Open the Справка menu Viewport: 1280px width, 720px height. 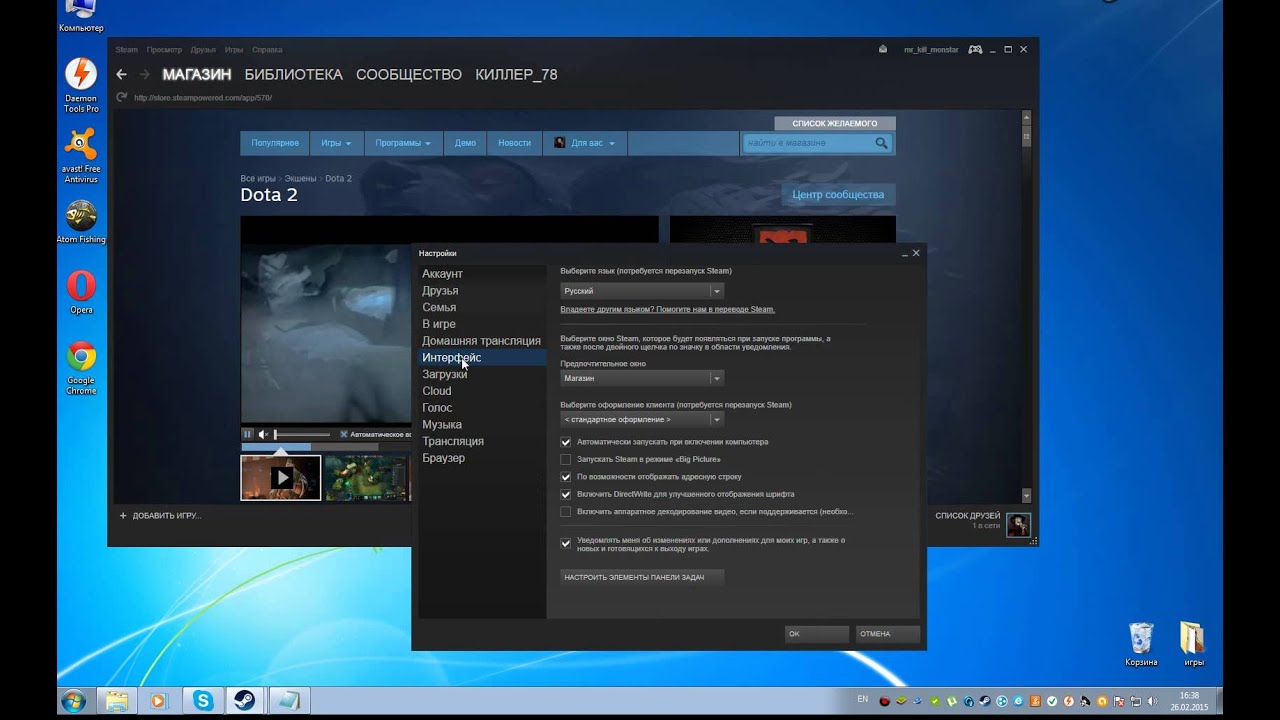click(267, 49)
